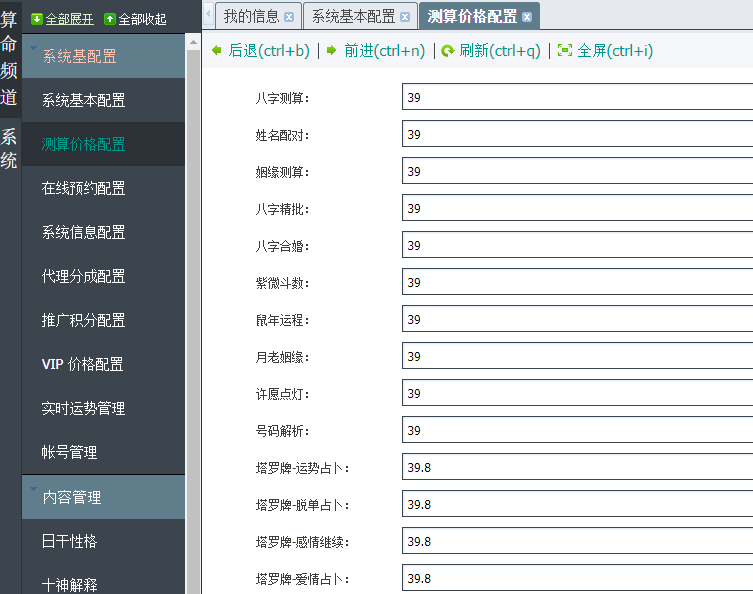Click the fullscreen icon
753x594 pixels.
click(565, 50)
